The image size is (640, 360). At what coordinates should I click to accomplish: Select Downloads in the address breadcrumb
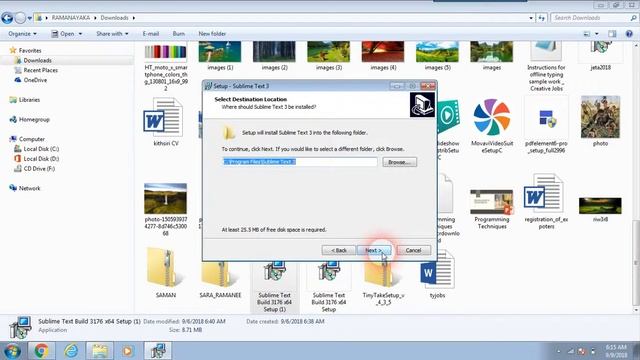[x=114, y=18]
